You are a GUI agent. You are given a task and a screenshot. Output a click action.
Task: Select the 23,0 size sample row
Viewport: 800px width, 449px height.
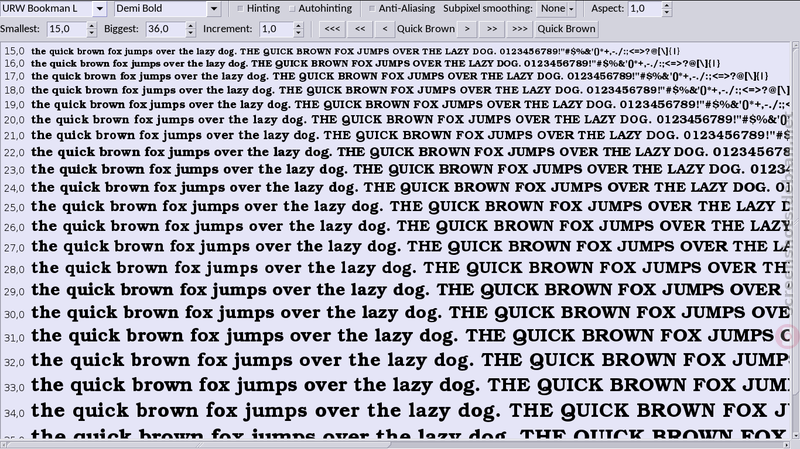[395, 169]
